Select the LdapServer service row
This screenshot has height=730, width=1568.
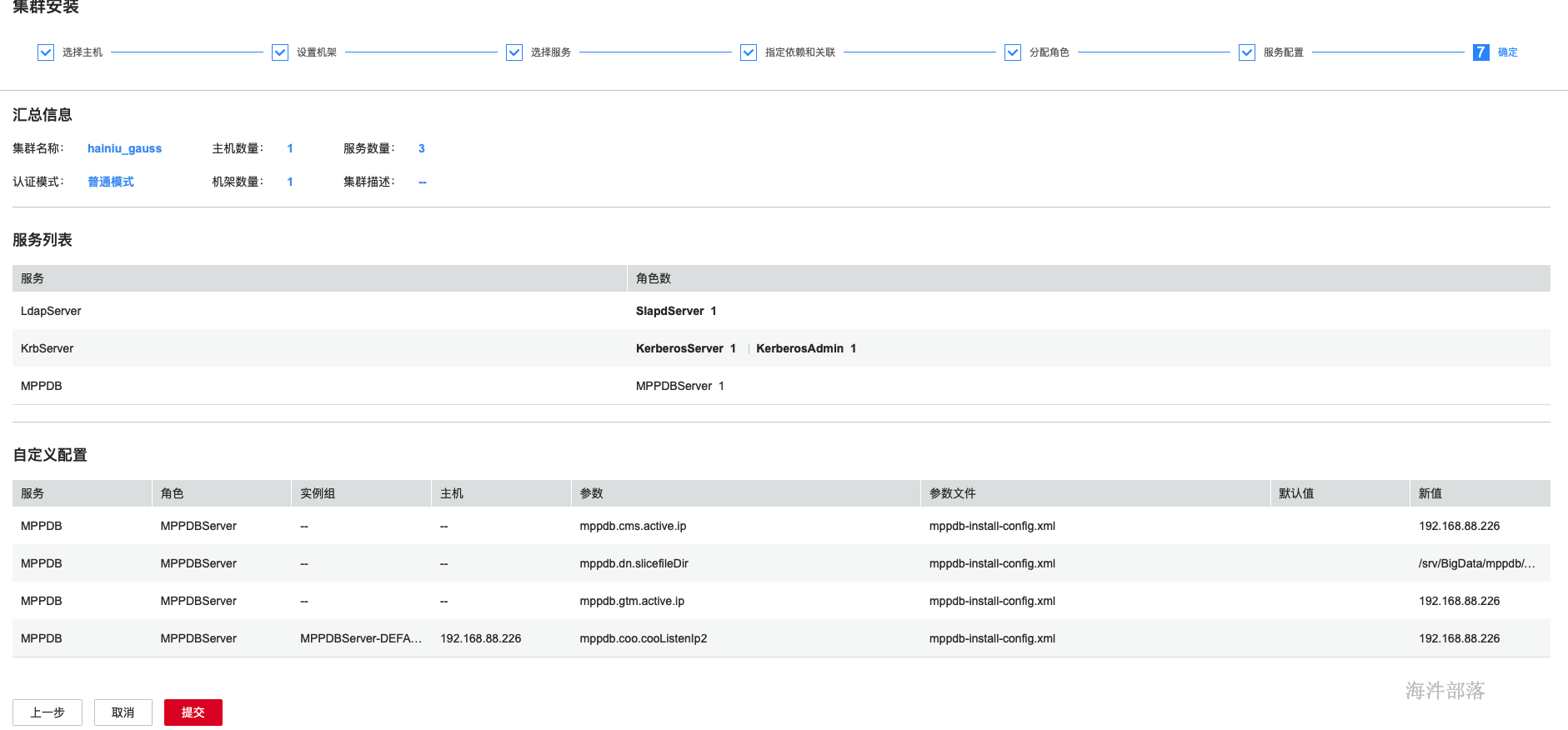tap(781, 311)
